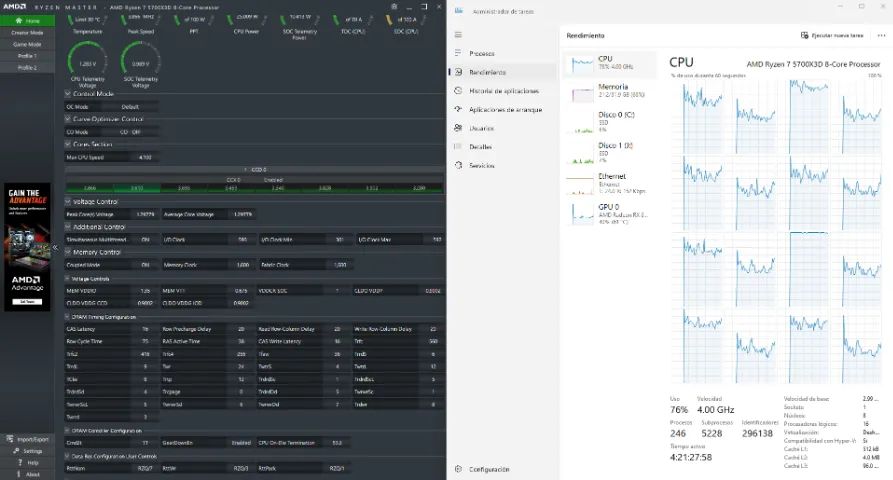The image size is (893, 480).
Task: Switch to Game Mode profile
Action: coord(27,44)
